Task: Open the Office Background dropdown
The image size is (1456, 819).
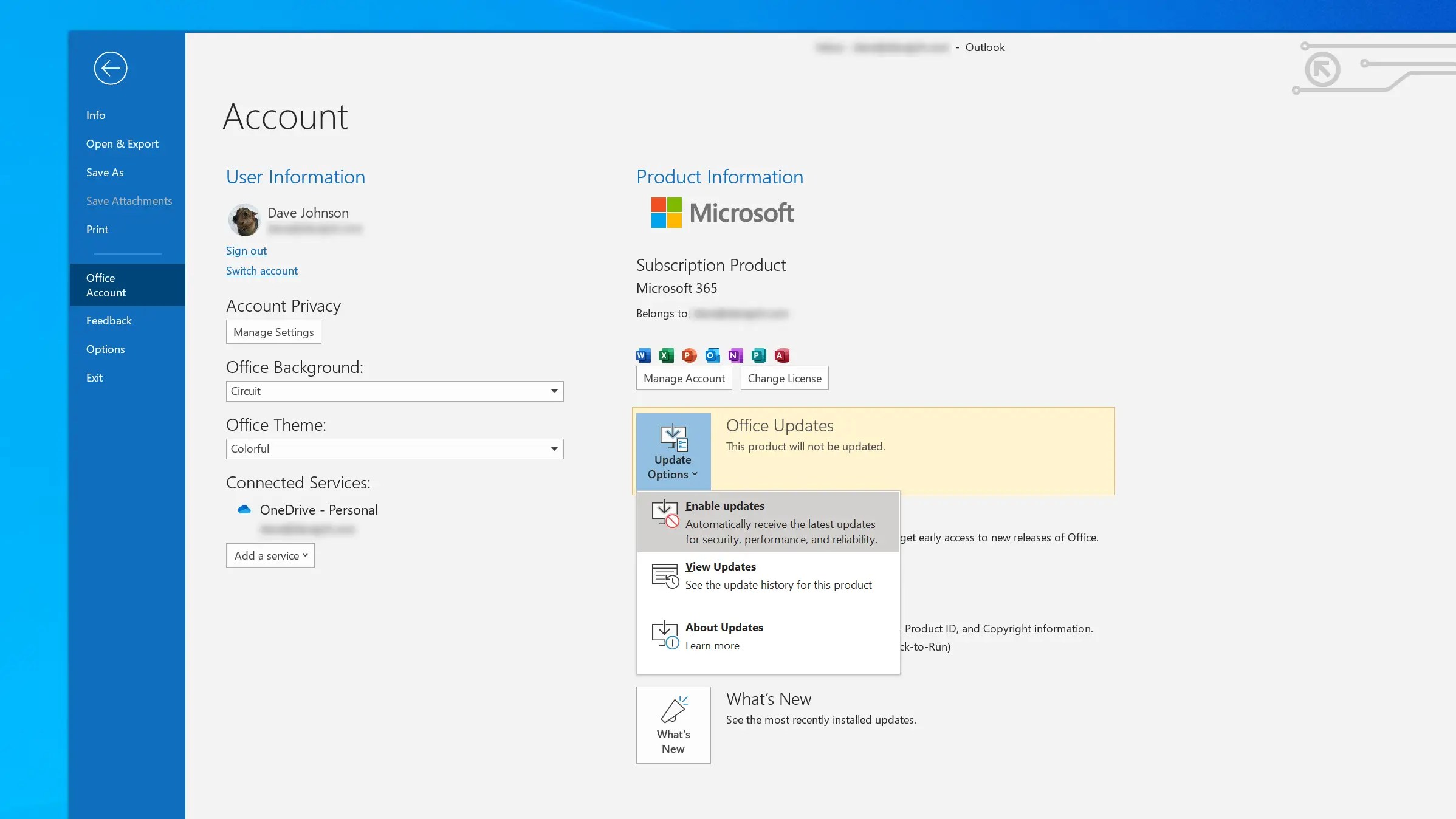Action: tap(554, 391)
